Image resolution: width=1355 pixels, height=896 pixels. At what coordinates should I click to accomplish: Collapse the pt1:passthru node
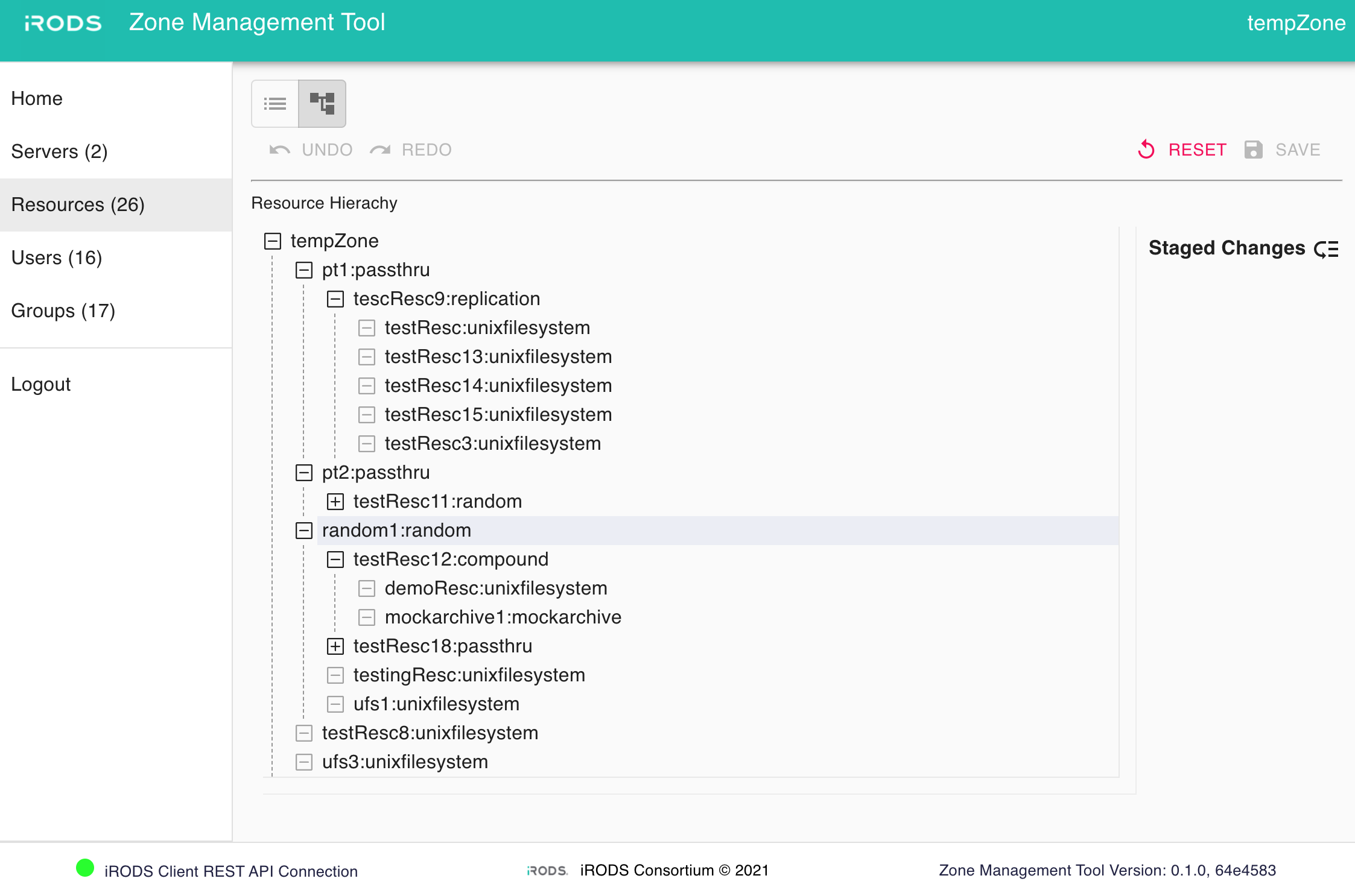[x=304, y=270]
